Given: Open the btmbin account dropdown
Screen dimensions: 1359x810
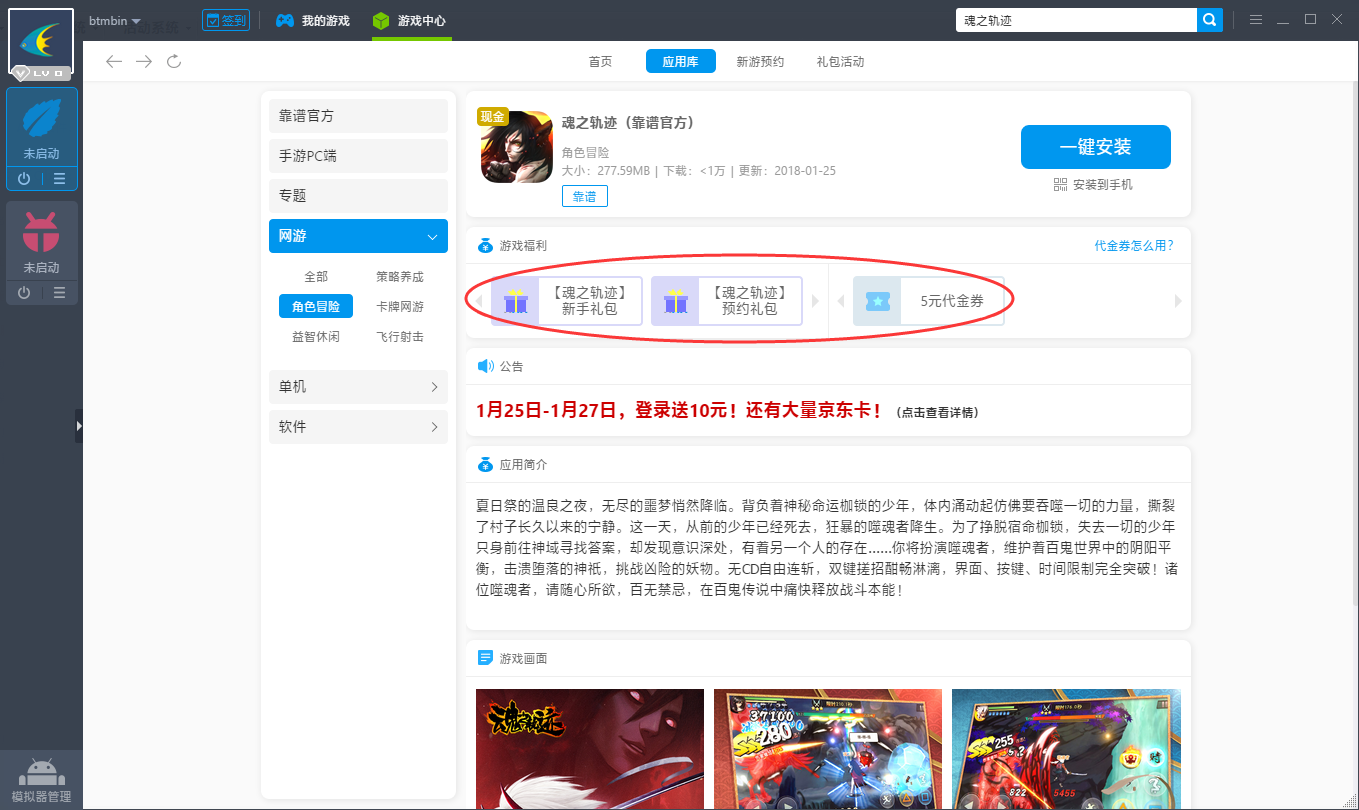Looking at the screenshot, I should pyautogui.click(x=115, y=21).
